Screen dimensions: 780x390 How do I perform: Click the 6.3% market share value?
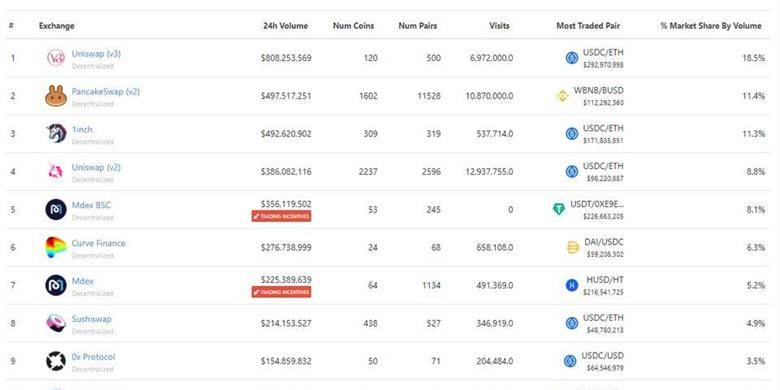pyautogui.click(x=756, y=248)
